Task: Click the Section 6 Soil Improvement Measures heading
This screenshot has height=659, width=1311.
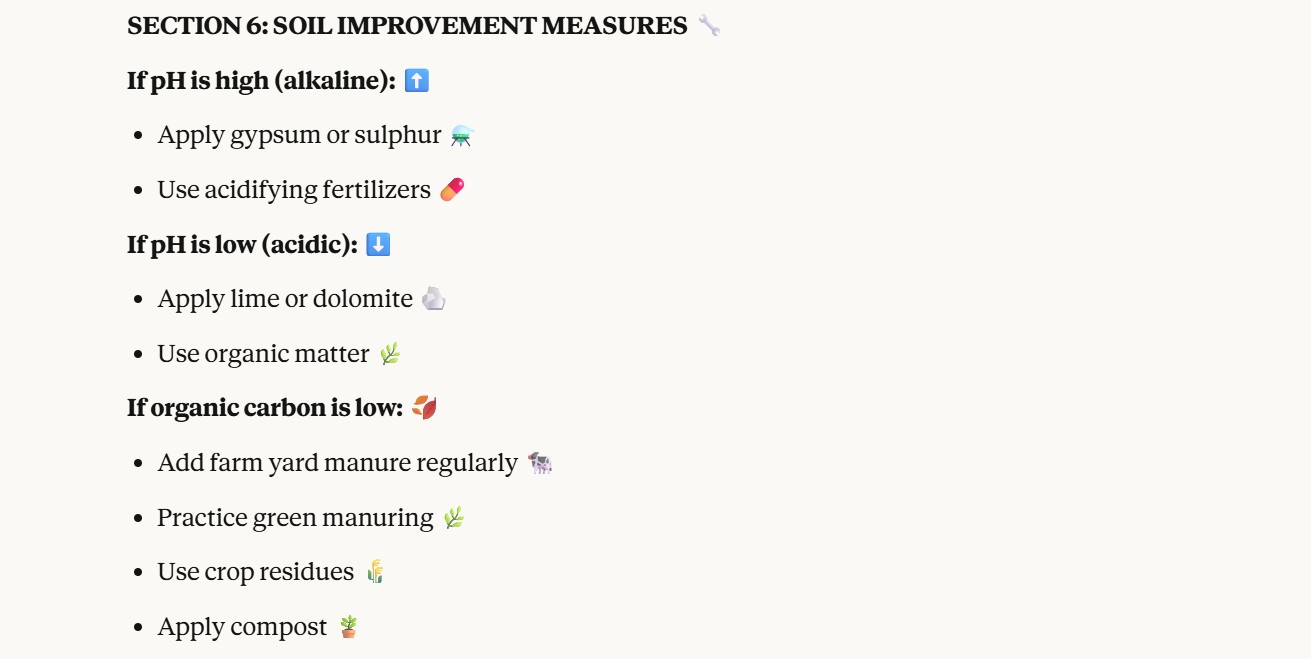Action: [x=407, y=26]
